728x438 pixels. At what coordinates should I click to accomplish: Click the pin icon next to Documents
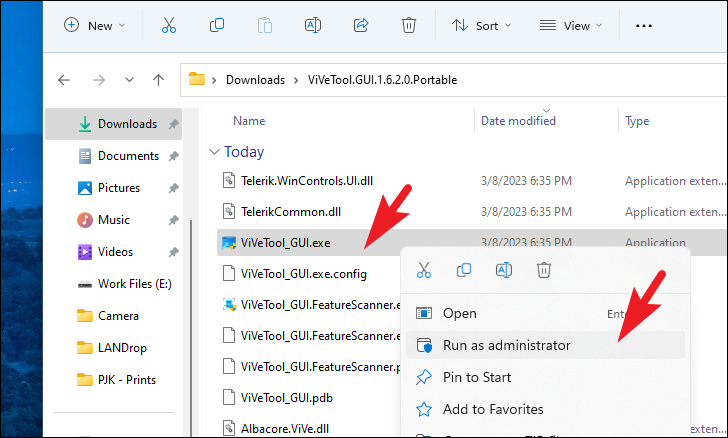(x=173, y=156)
